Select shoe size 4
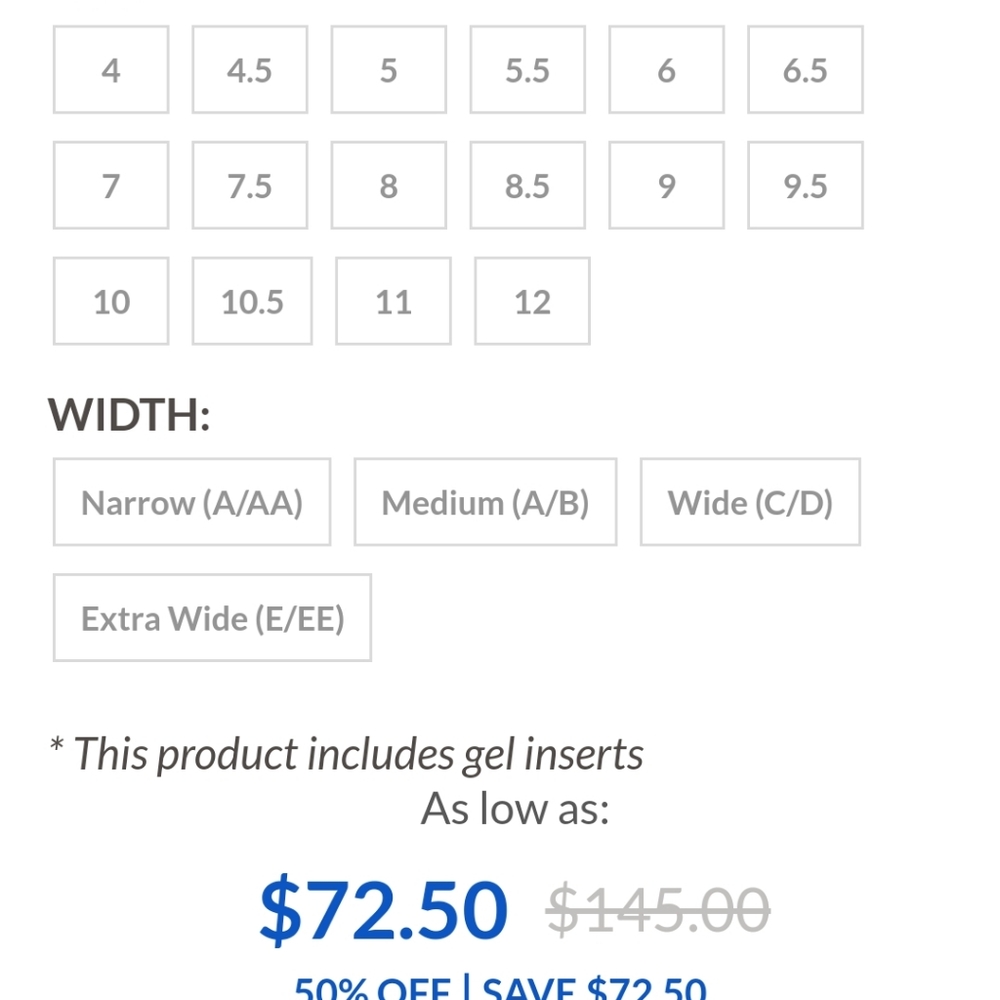 pos(111,70)
